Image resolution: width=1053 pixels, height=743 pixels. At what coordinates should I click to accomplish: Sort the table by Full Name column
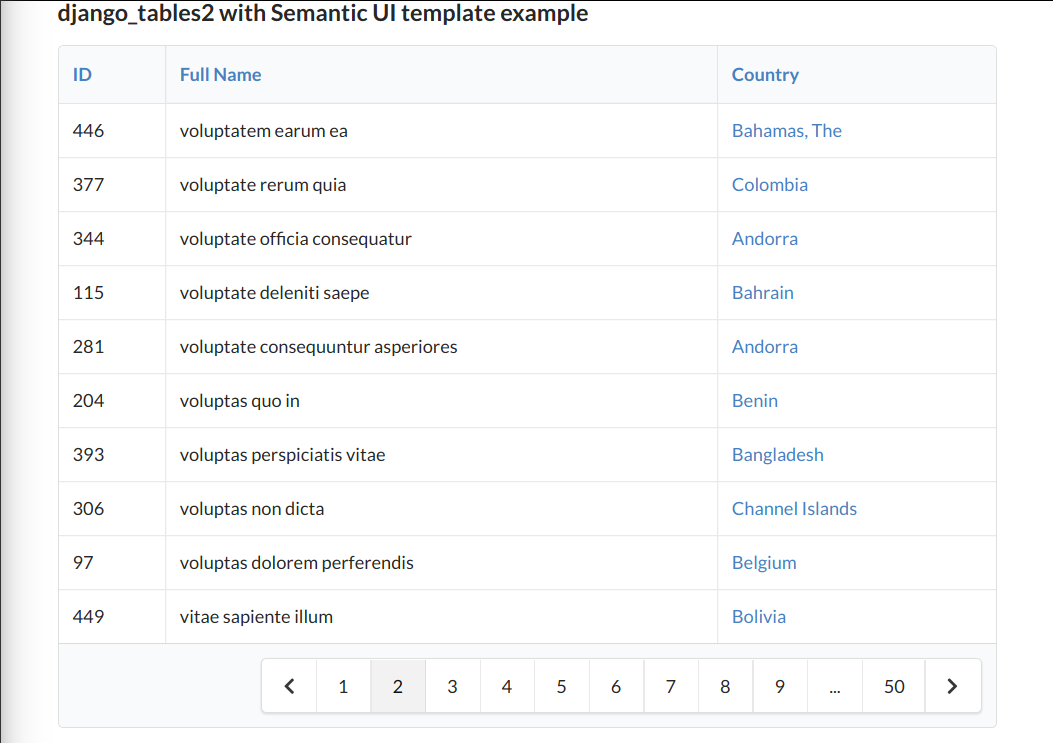pos(220,74)
